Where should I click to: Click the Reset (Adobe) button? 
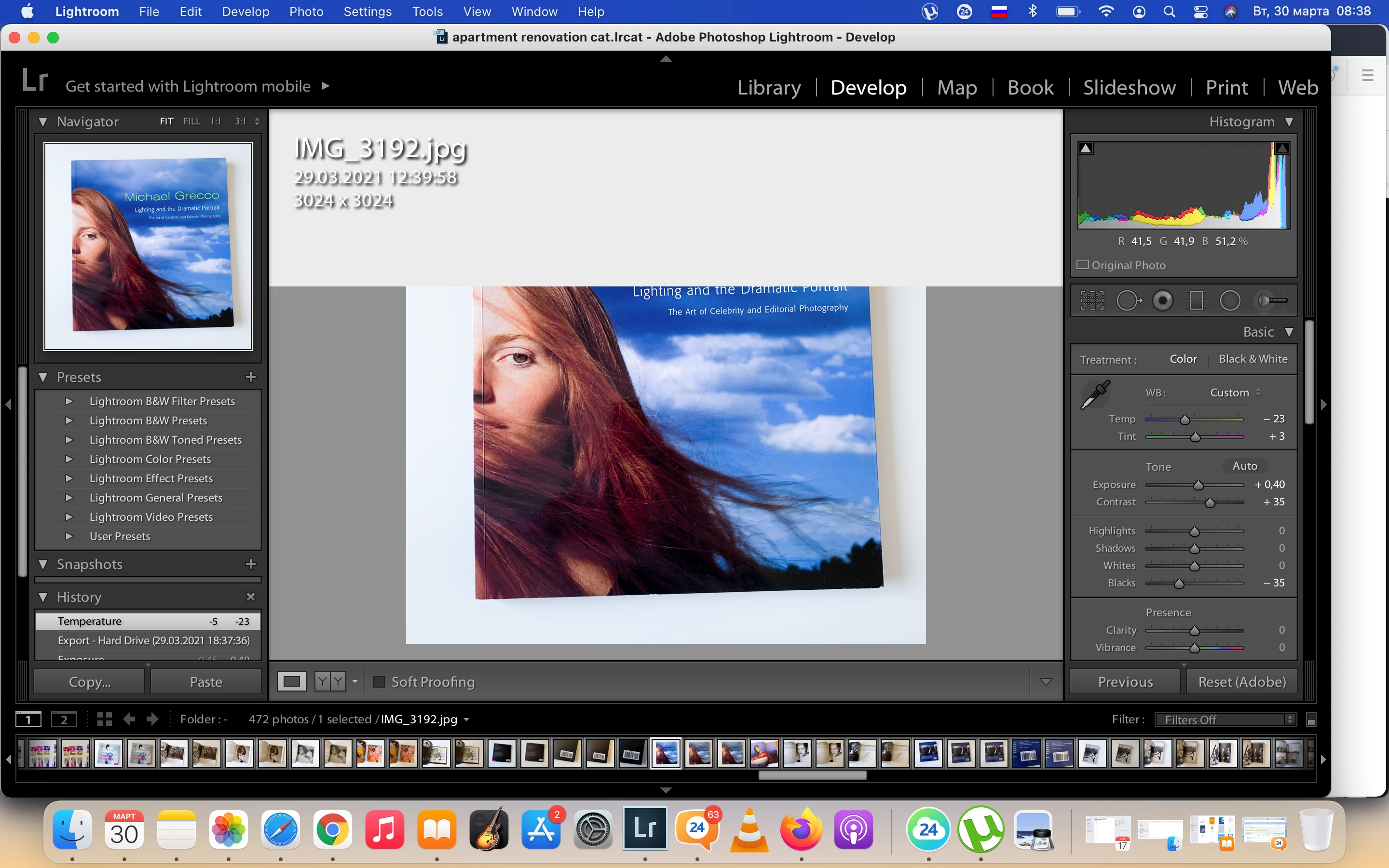point(1241,682)
